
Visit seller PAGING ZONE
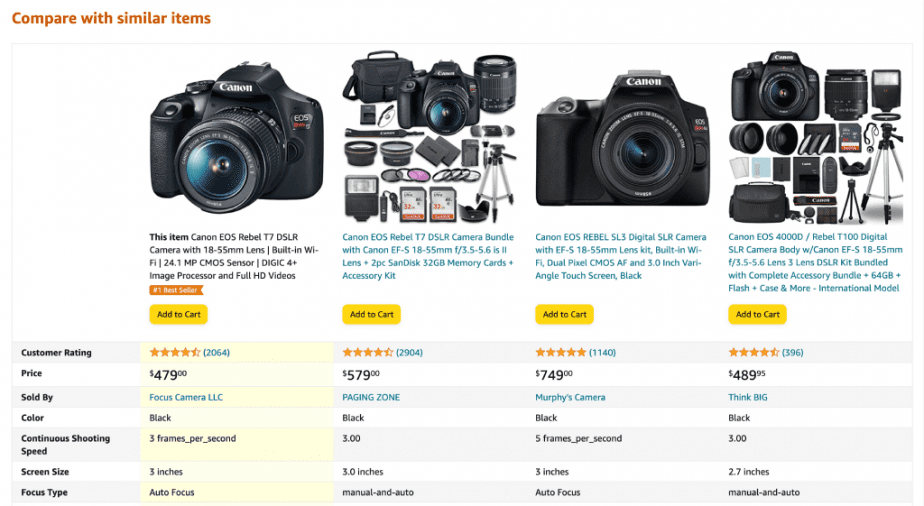point(371,397)
